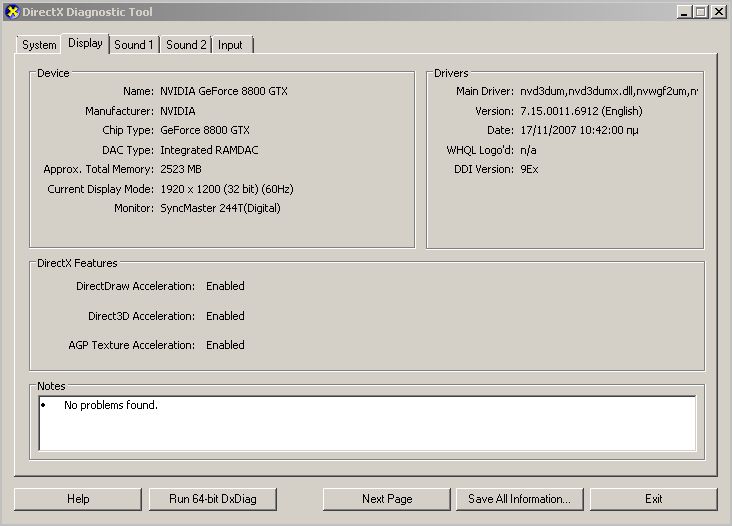Select 'No problems found.' note text

(x=111, y=405)
